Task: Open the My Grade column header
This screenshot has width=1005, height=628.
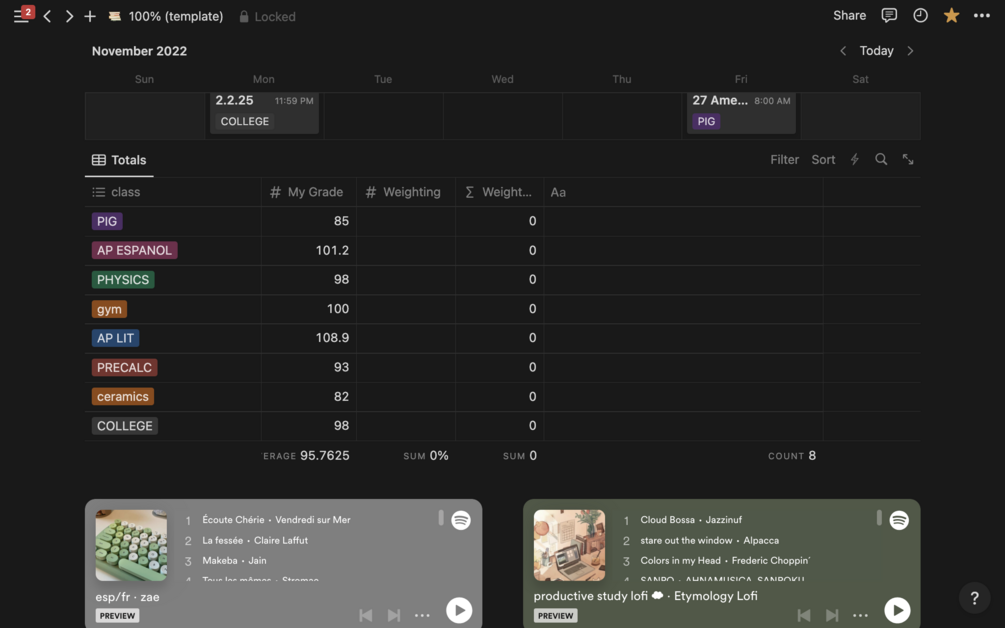Action: [309, 192]
